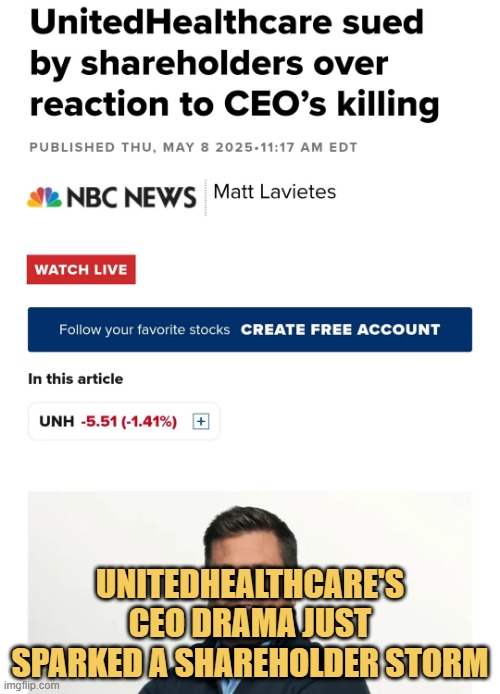This screenshot has width=500, height=694.
Task: Open the article photo of the man
Action: (250, 592)
